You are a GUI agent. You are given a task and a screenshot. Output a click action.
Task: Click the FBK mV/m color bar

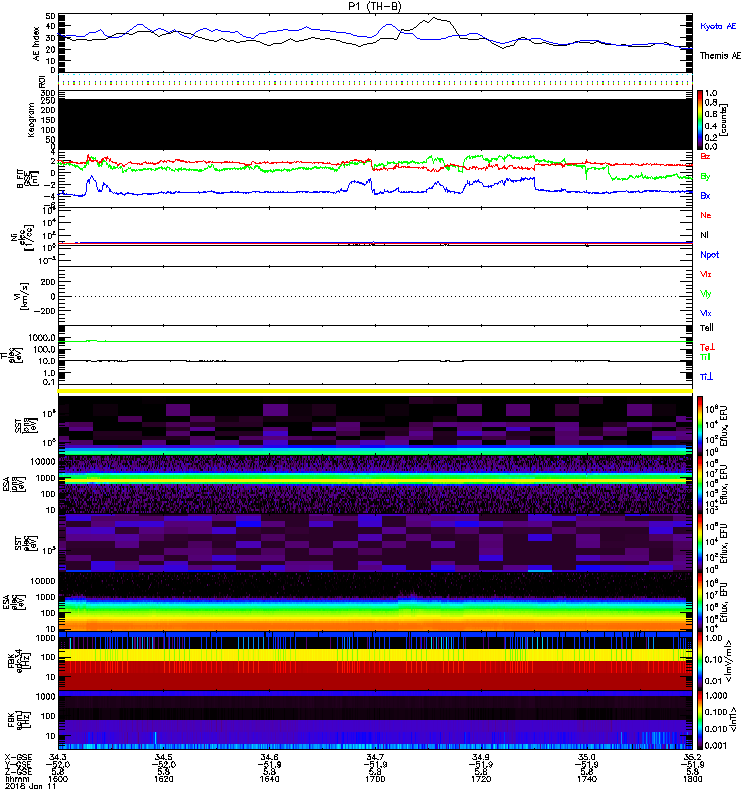tap(700, 661)
